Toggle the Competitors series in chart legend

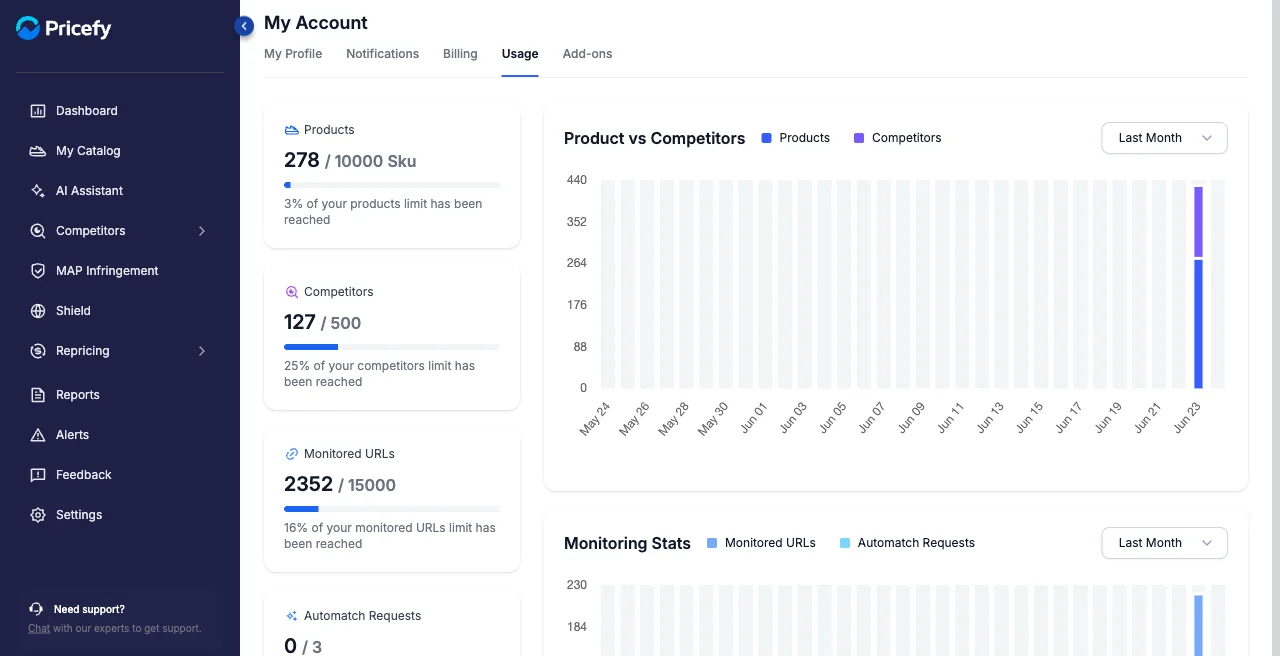(897, 138)
